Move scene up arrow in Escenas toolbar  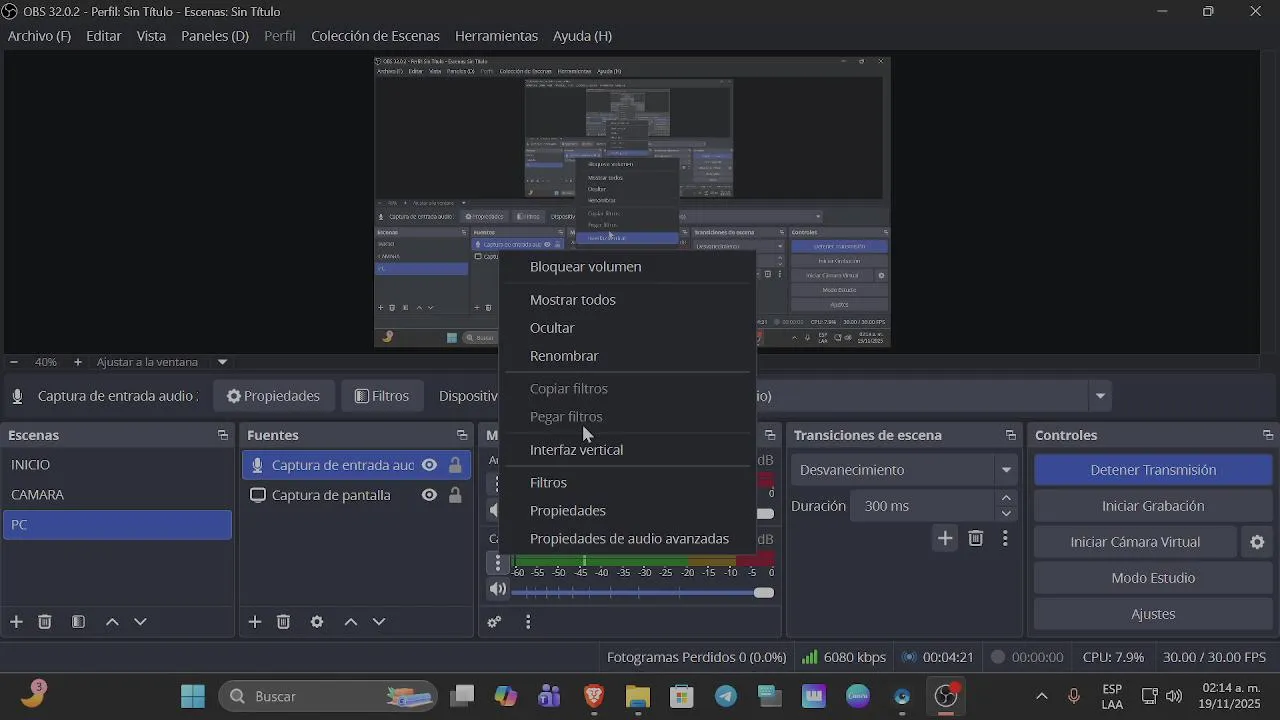click(112, 622)
